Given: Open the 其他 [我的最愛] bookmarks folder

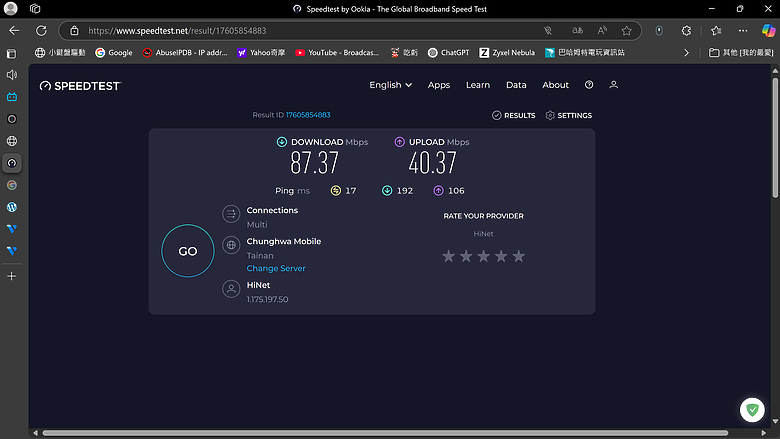Looking at the screenshot, I should pos(741,53).
